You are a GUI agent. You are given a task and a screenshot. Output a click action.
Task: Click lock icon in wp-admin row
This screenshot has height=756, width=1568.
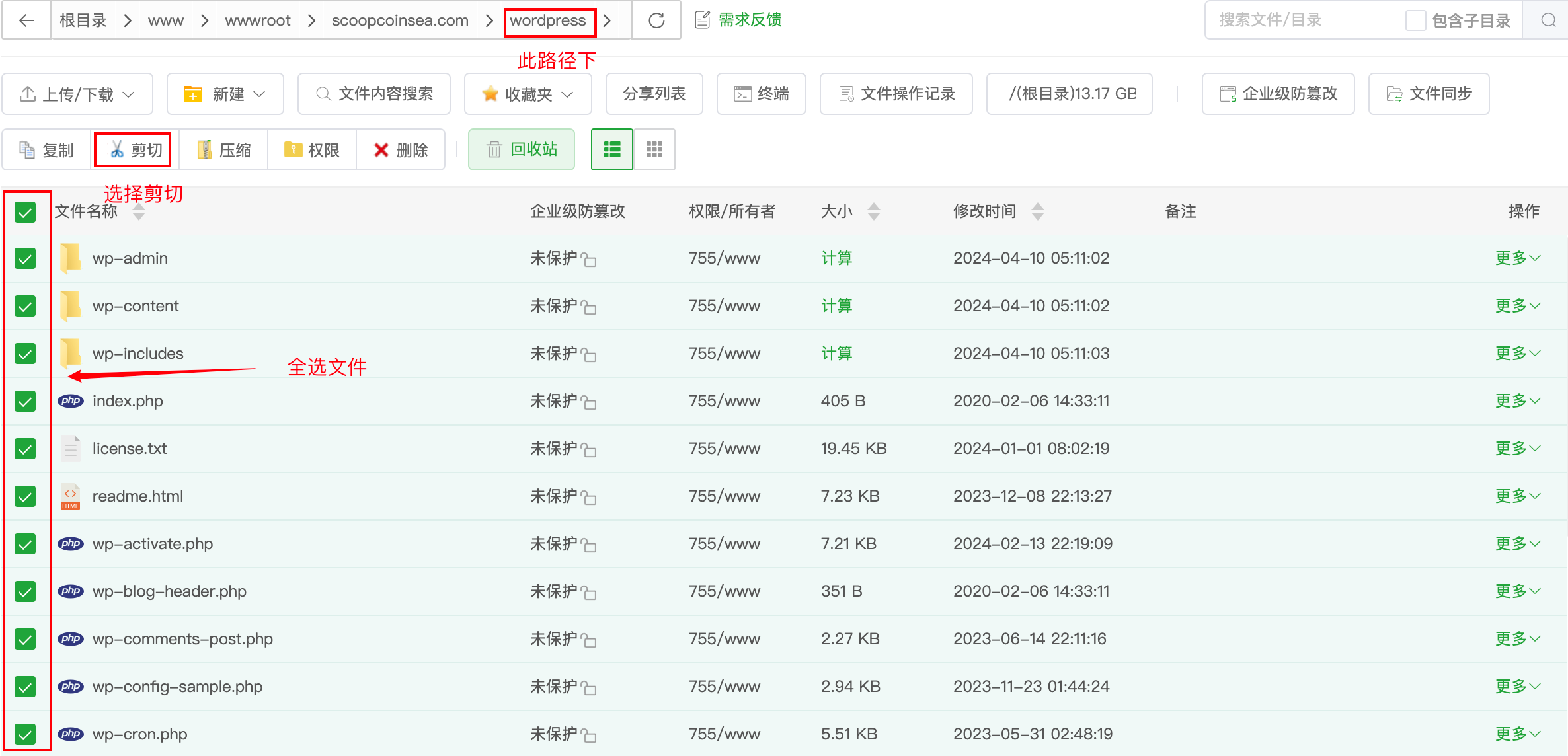pos(588,260)
